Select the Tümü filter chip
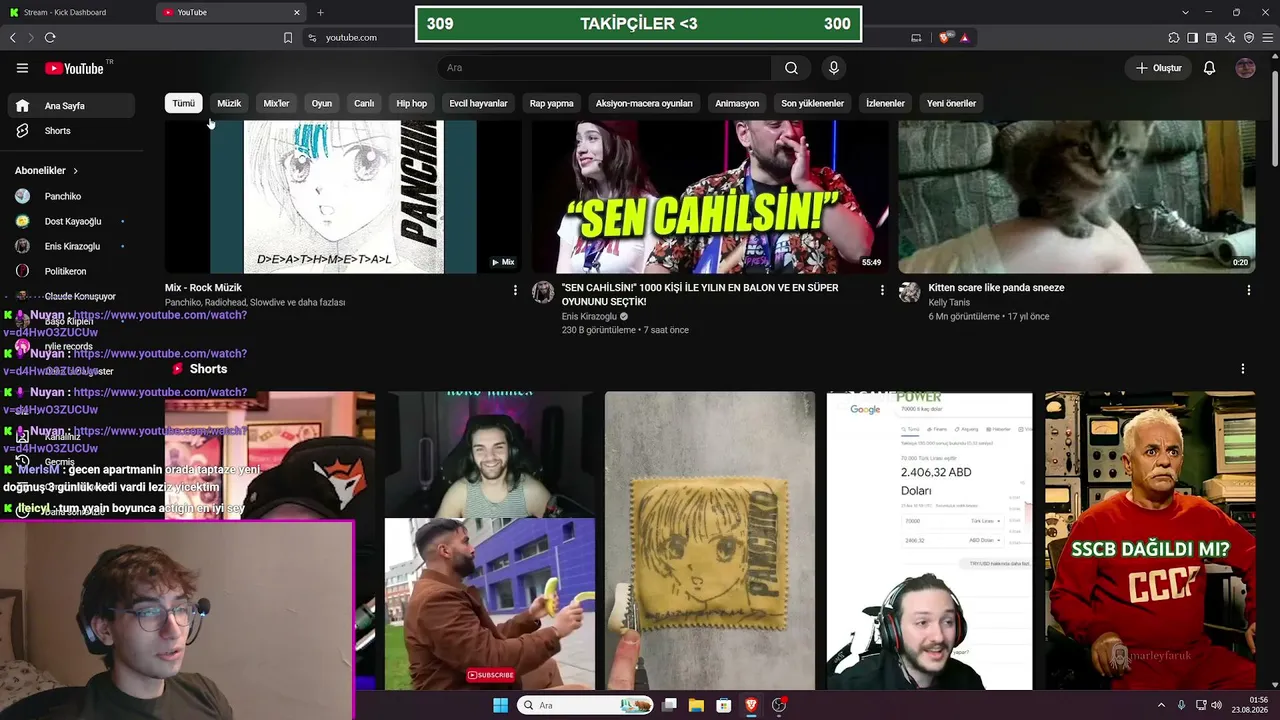The height and width of the screenshot is (720, 1280). [184, 103]
